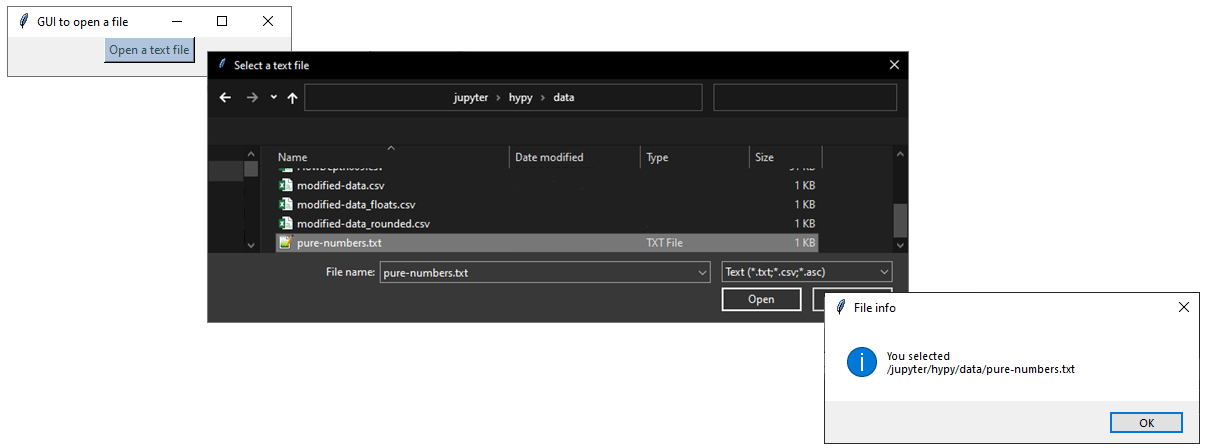Close the File info dialog
Image resolution: width=1205 pixels, height=448 pixels.
coord(1184,308)
